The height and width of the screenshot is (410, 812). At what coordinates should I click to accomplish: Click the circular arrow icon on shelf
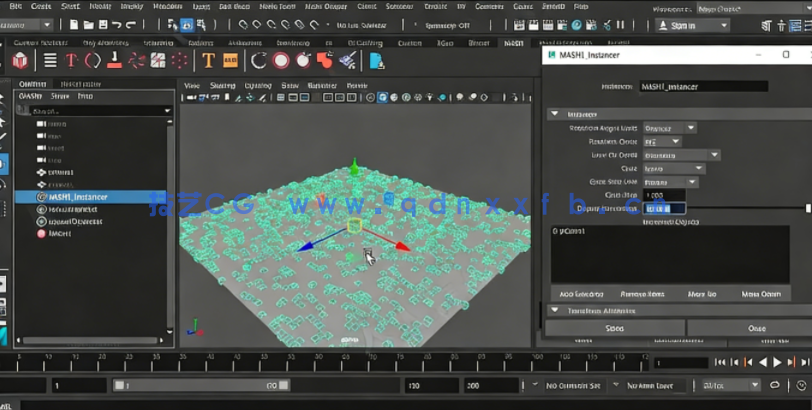tap(259, 61)
